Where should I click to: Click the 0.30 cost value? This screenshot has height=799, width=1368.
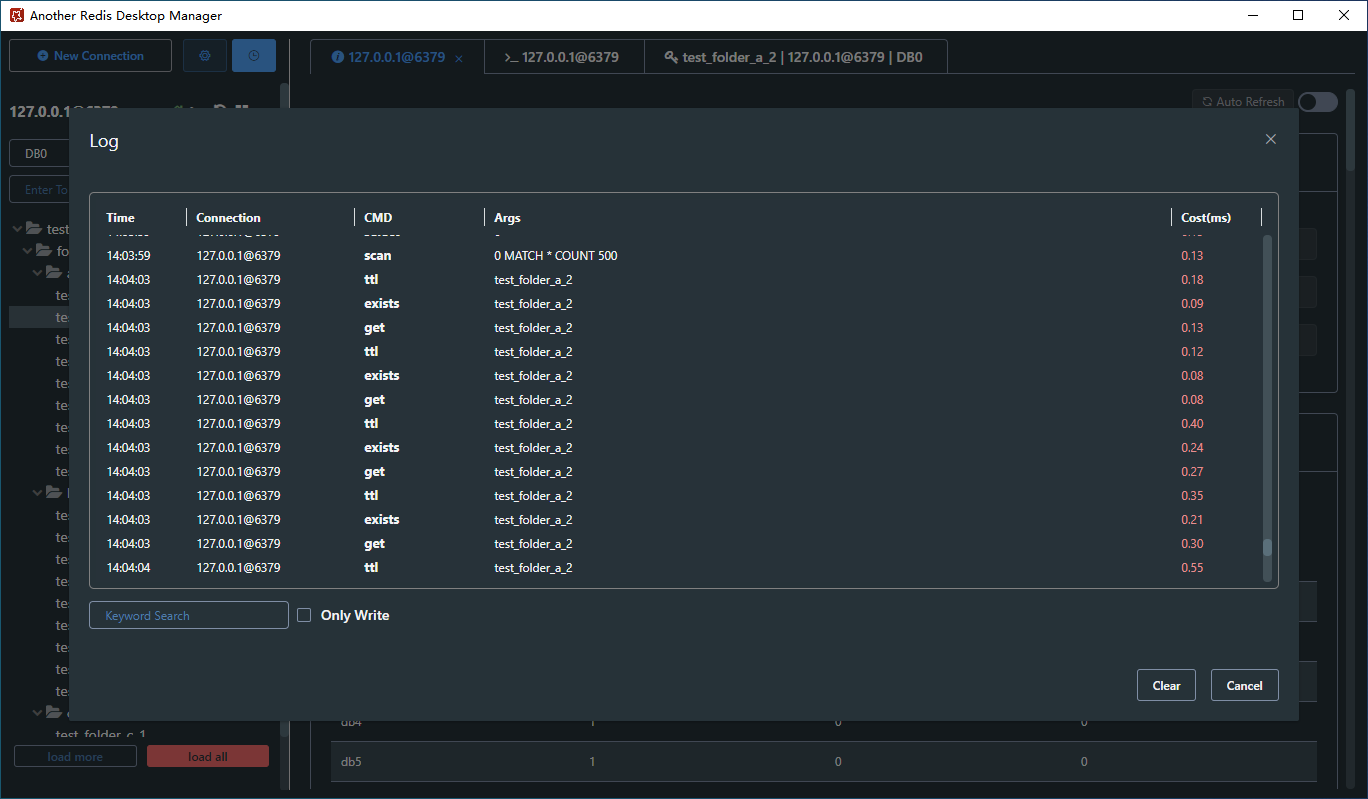tap(1192, 544)
